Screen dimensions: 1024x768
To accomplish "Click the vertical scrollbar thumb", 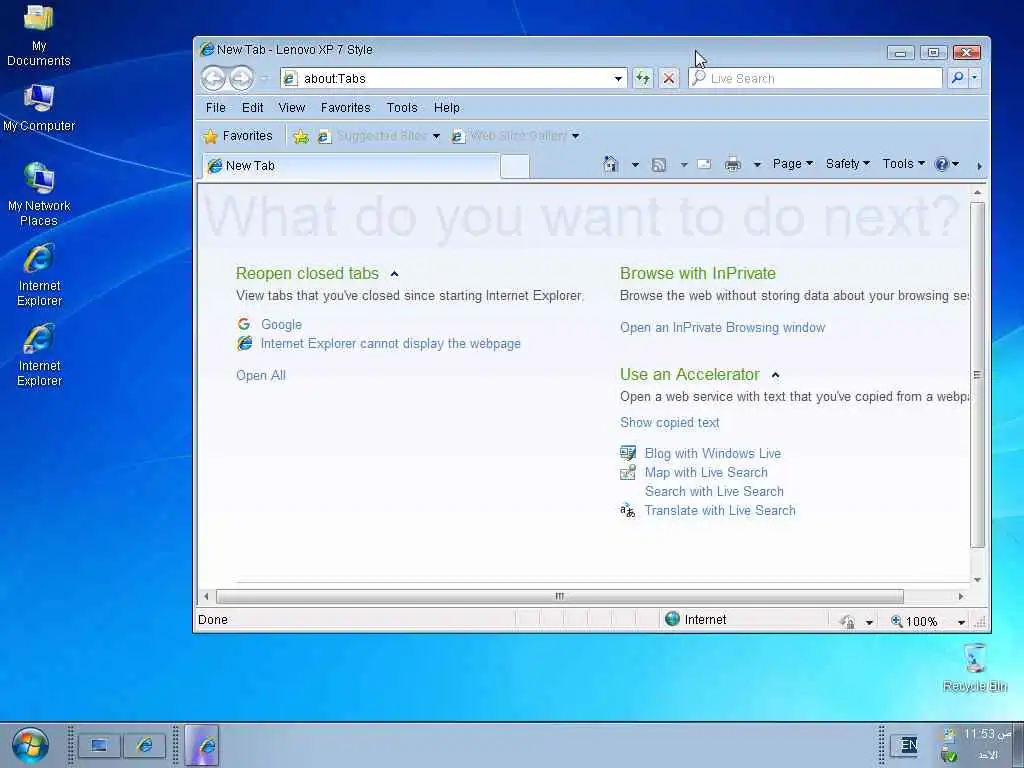I will [x=977, y=375].
